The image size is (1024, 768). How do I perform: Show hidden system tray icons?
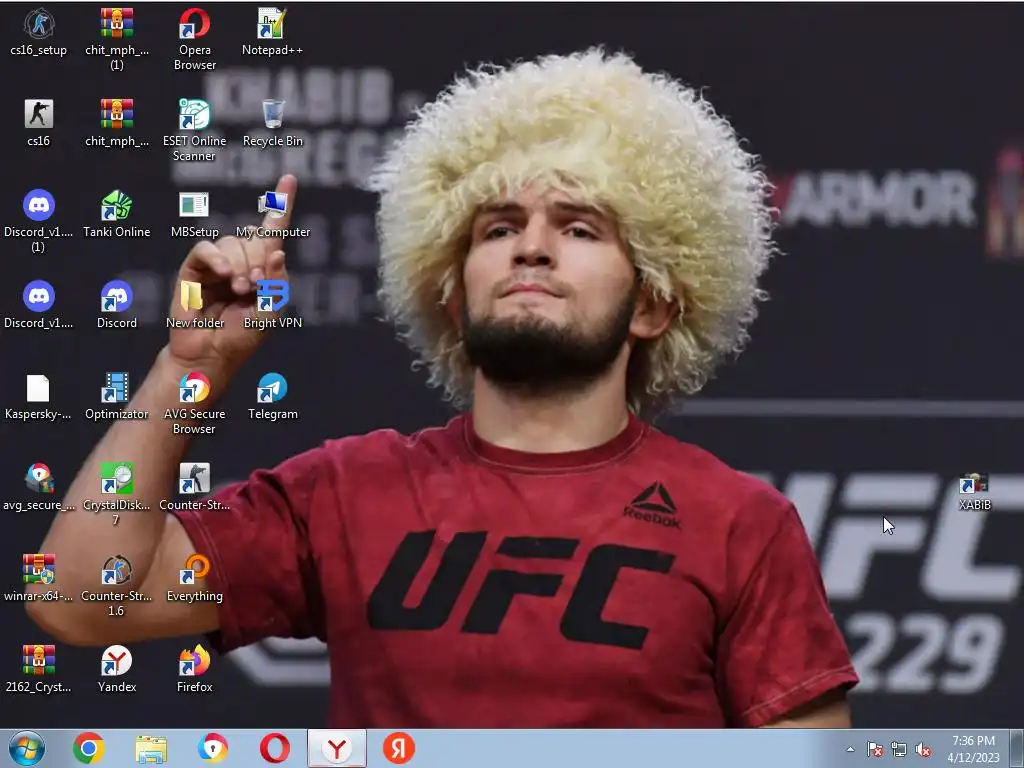[850, 749]
